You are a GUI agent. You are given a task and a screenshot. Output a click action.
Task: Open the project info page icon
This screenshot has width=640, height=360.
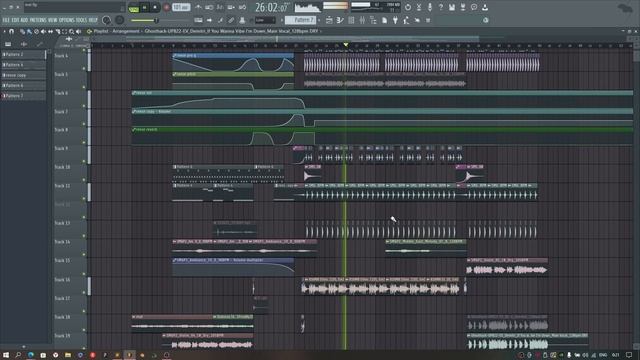click(384, 20)
